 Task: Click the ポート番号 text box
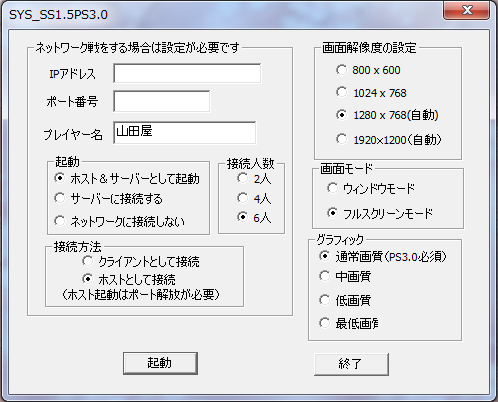[162, 101]
